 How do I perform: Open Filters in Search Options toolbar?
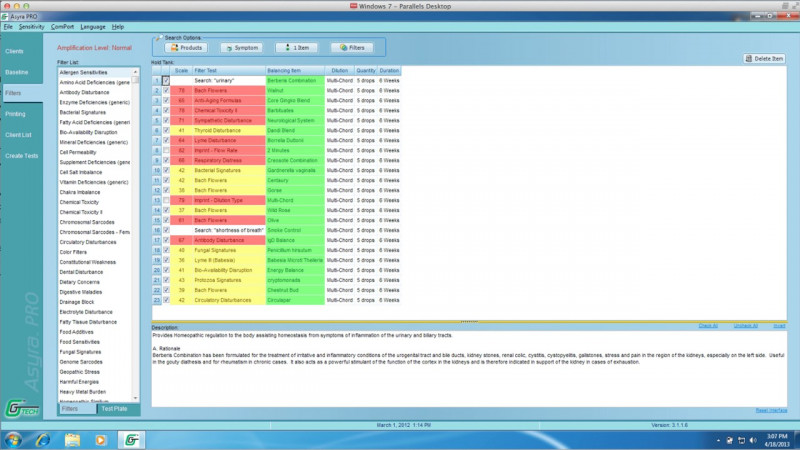point(352,47)
